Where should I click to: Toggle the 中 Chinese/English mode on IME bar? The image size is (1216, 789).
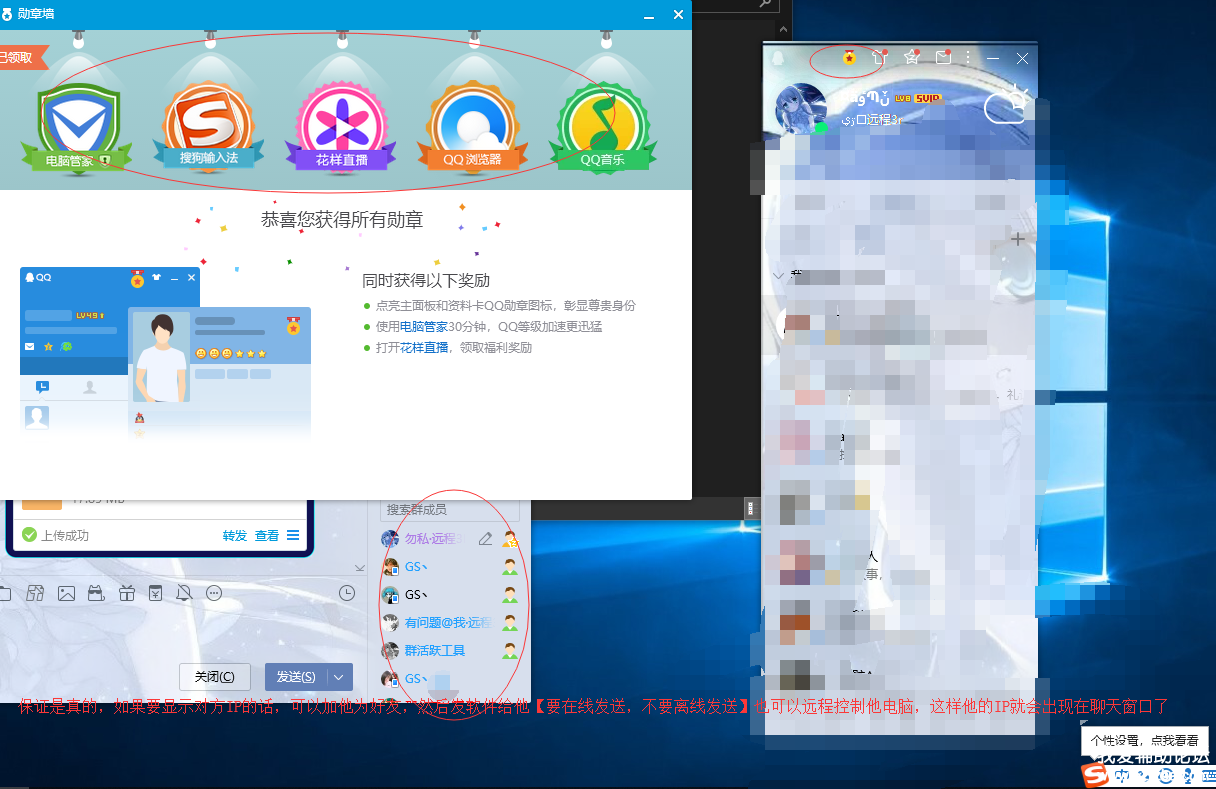point(1122,776)
